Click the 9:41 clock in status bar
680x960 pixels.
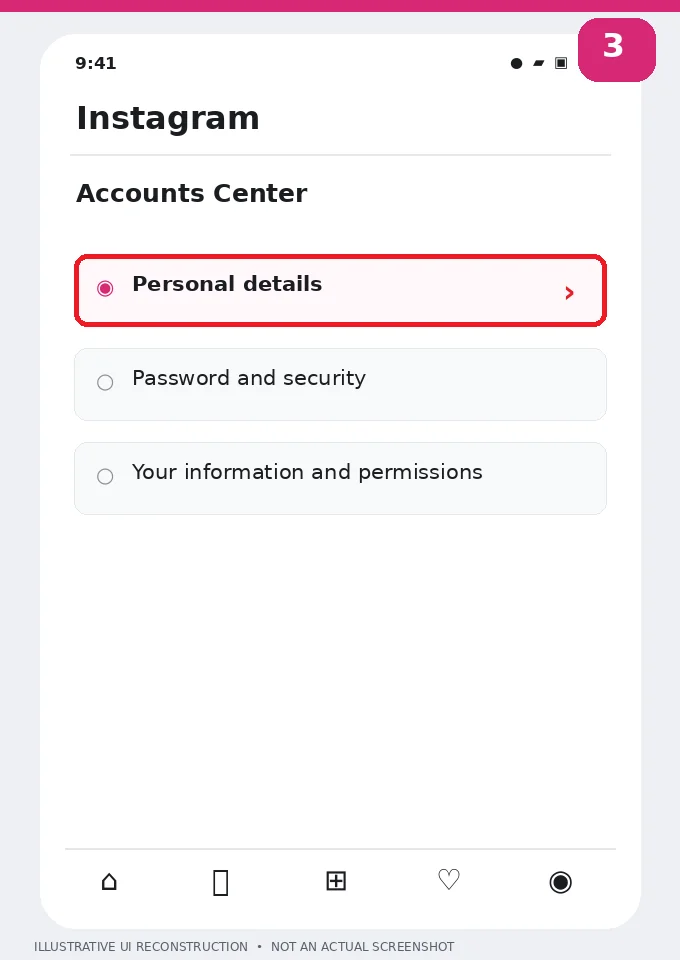point(95,63)
